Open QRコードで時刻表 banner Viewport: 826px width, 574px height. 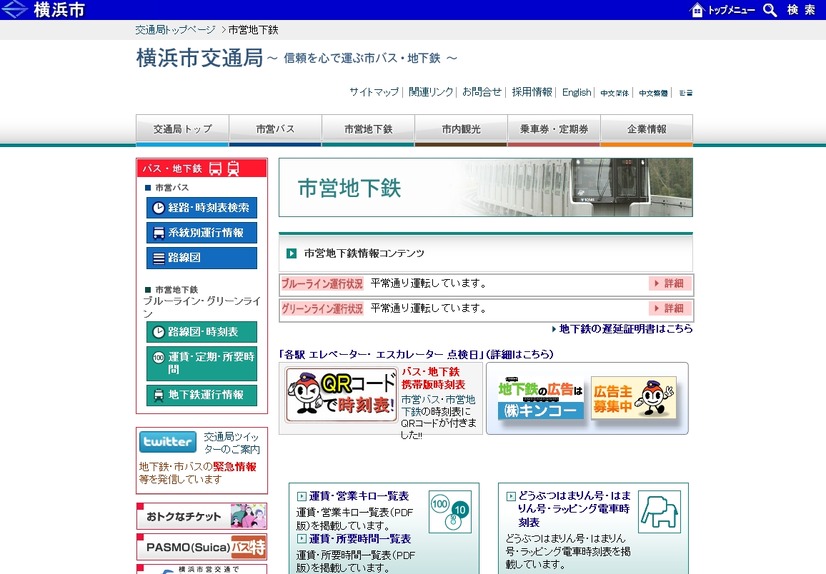tap(341, 395)
